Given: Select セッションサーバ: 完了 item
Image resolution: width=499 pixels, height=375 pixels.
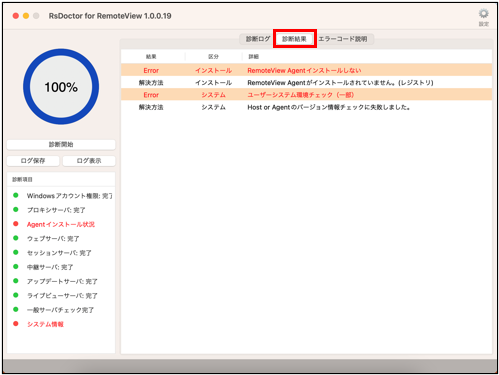Looking at the screenshot, I should [x=59, y=253].
